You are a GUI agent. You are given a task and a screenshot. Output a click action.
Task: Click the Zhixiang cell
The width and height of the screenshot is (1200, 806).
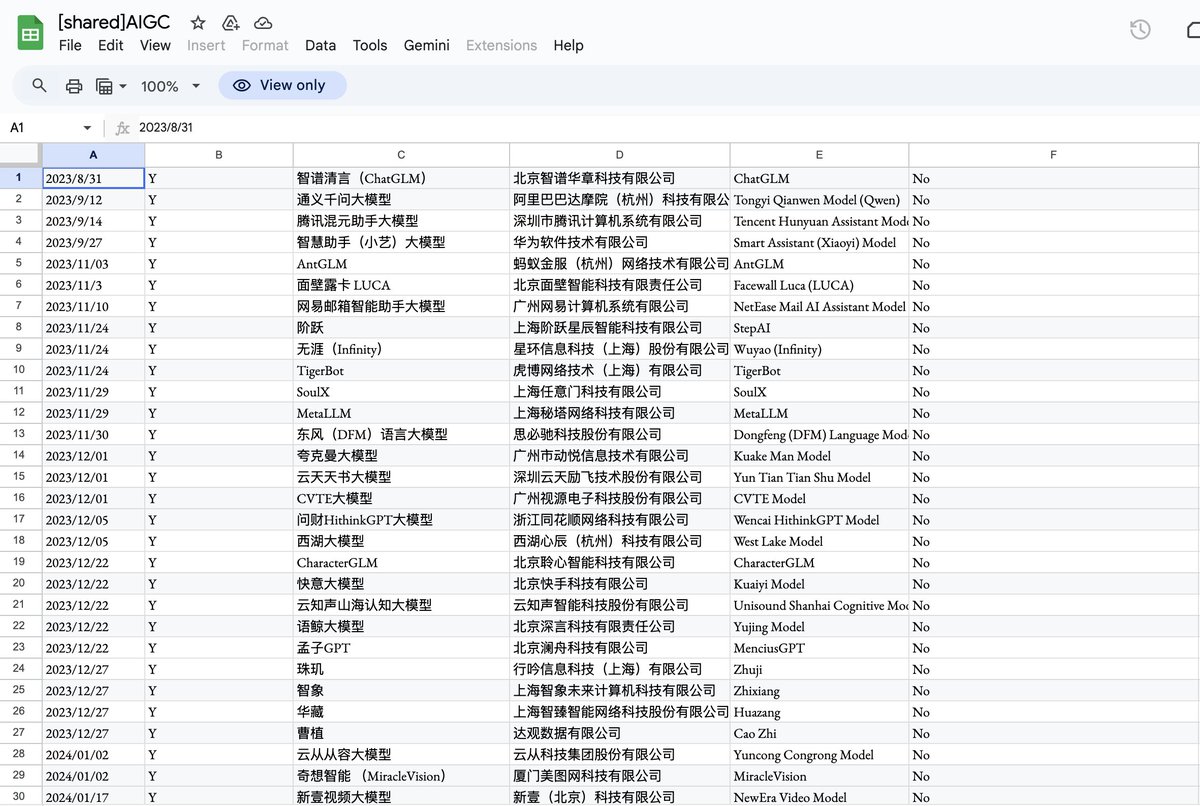pyautogui.click(x=819, y=690)
